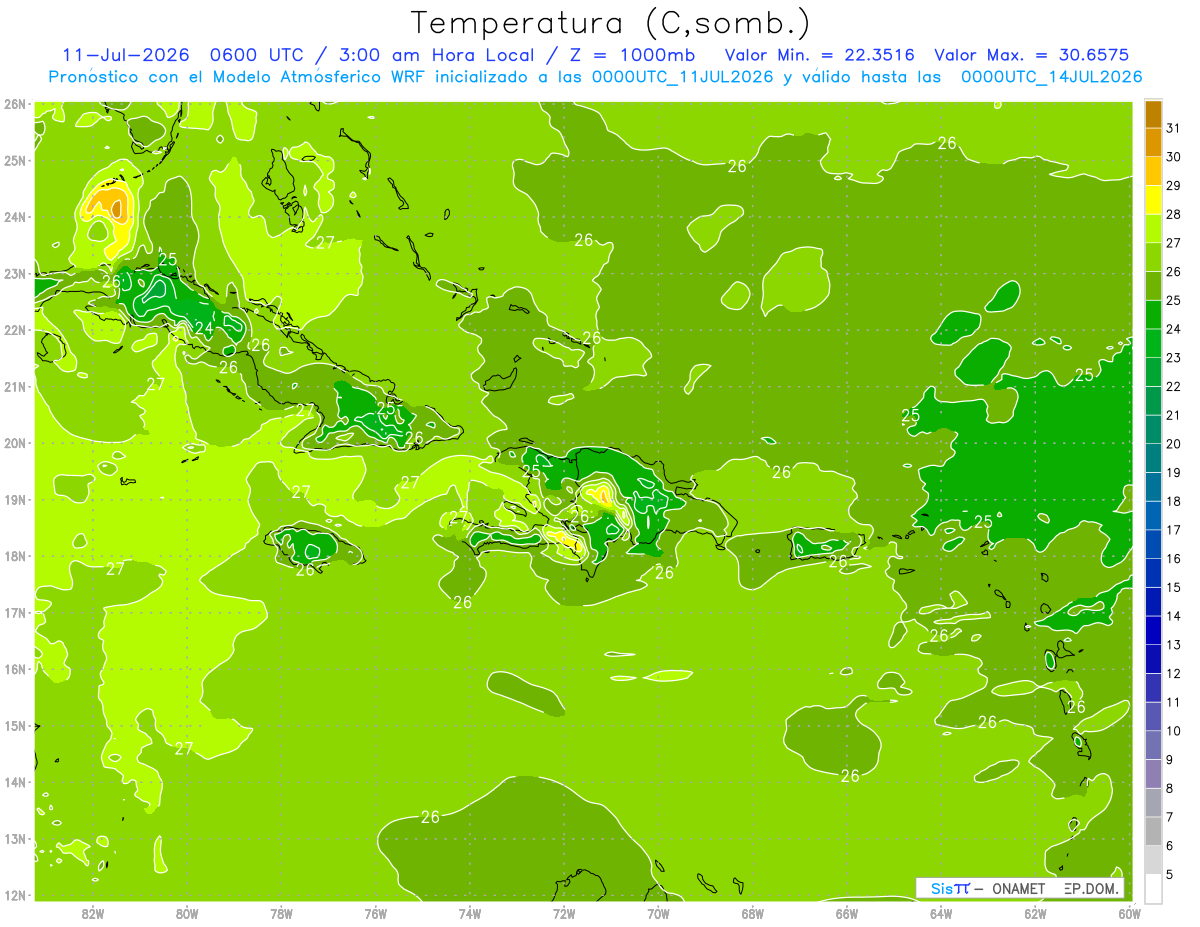Click the bright yellow swatch between 28 and 29
Viewport: 1200px width, 927px height.
click(x=1153, y=200)
